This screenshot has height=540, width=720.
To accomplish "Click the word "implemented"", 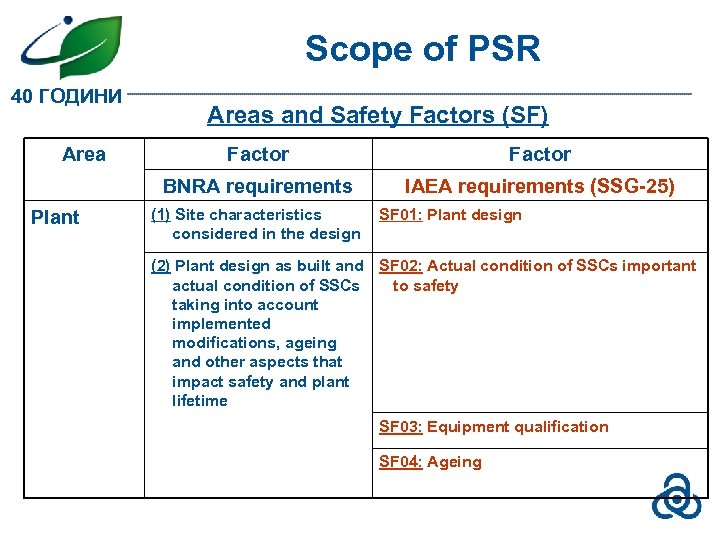I will (x=221, y=324).
